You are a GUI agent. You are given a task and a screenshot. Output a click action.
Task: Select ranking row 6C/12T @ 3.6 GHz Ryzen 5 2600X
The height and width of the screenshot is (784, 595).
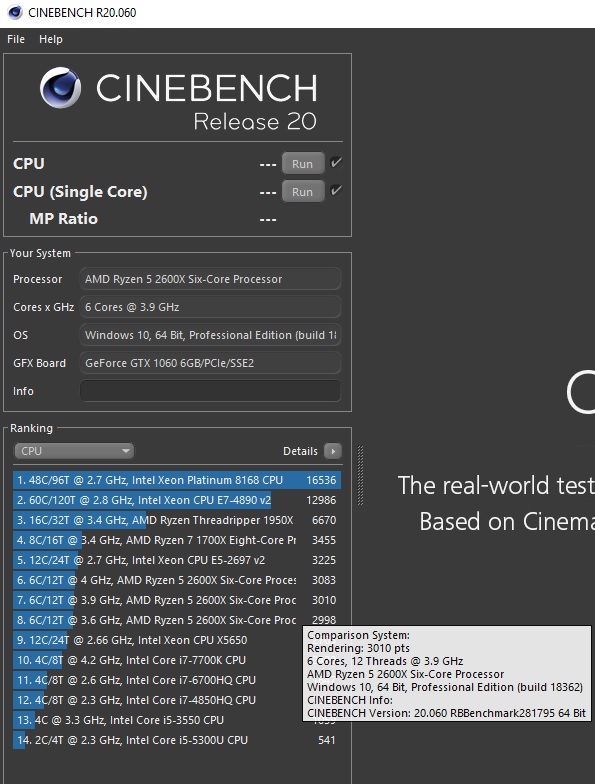(x=177, y=620)
